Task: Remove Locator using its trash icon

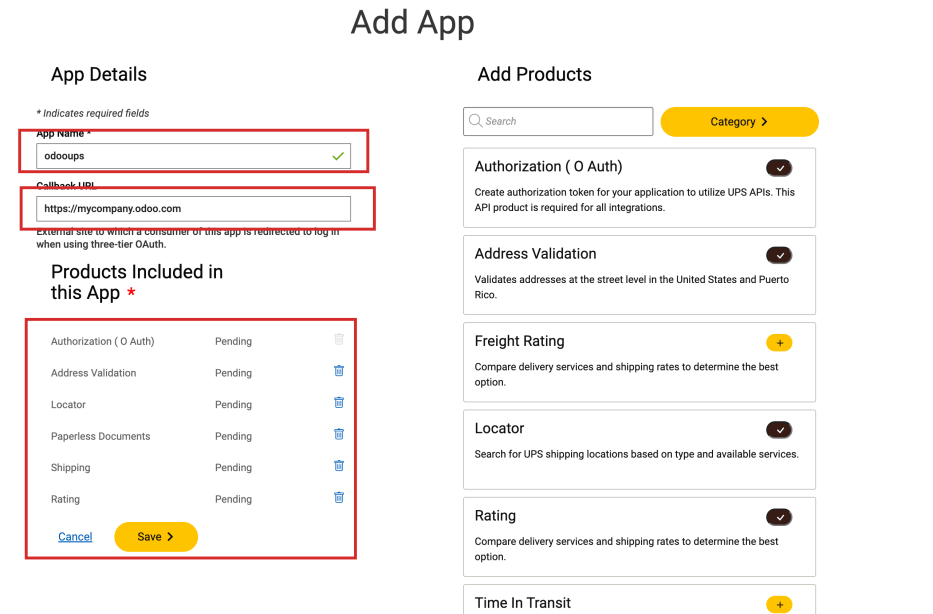Action: (x=338, y=402)
